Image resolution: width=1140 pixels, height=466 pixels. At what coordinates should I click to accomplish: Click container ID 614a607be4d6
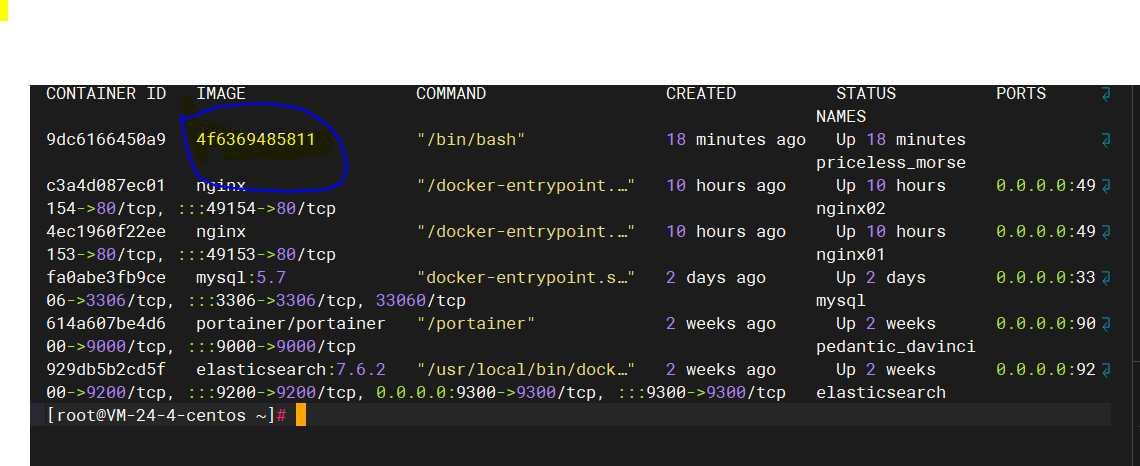point(106,324)
